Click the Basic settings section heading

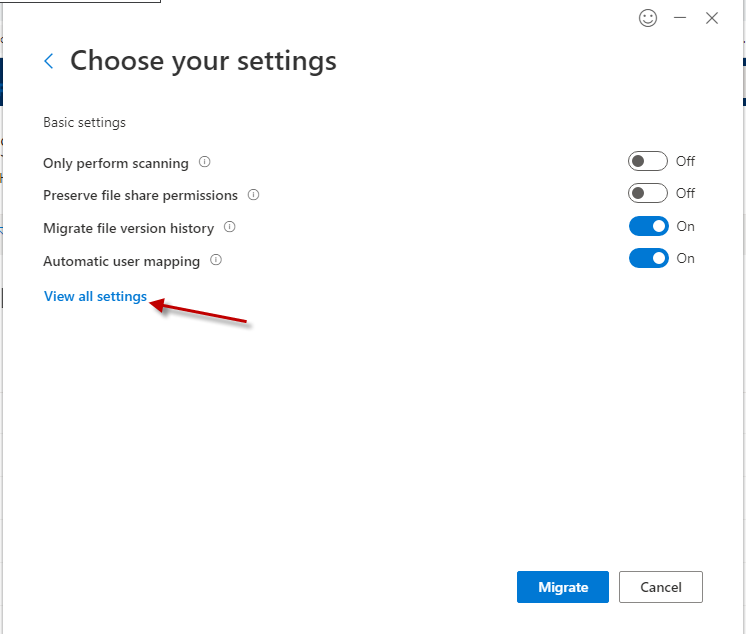pyautogui.click(x=84, y=122)
